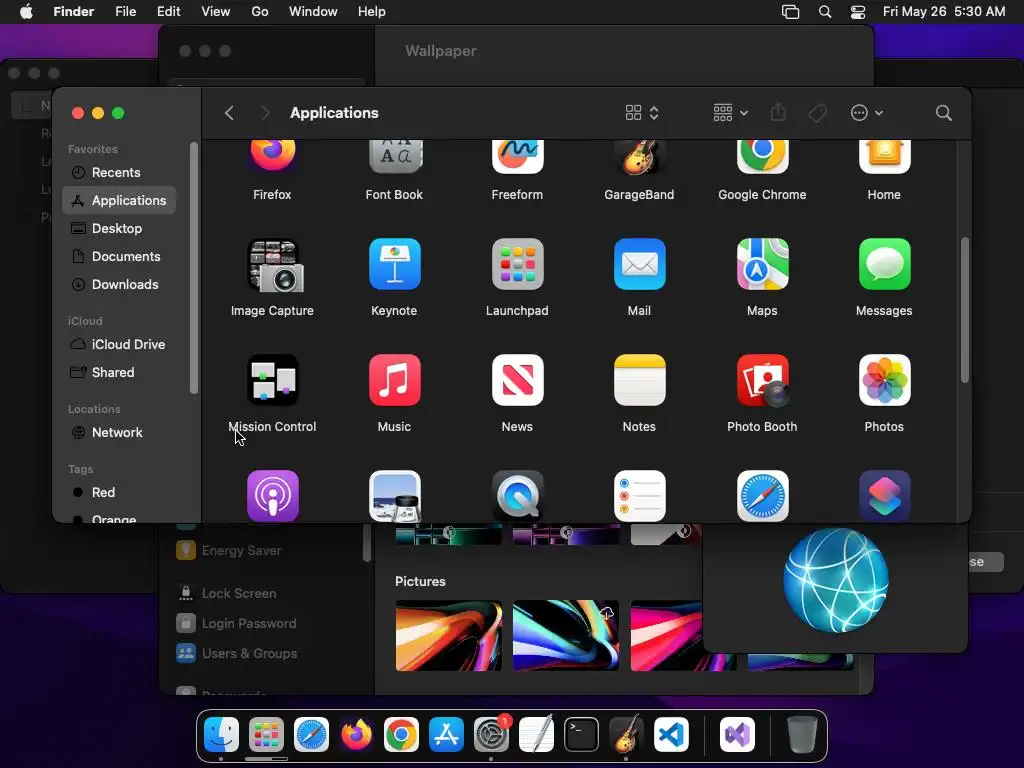Open the Maps application icon

762,264
